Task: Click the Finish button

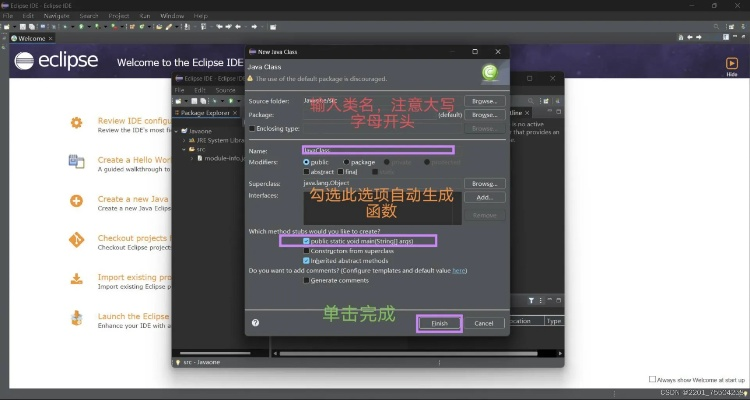Action: (x=439, y=323)
